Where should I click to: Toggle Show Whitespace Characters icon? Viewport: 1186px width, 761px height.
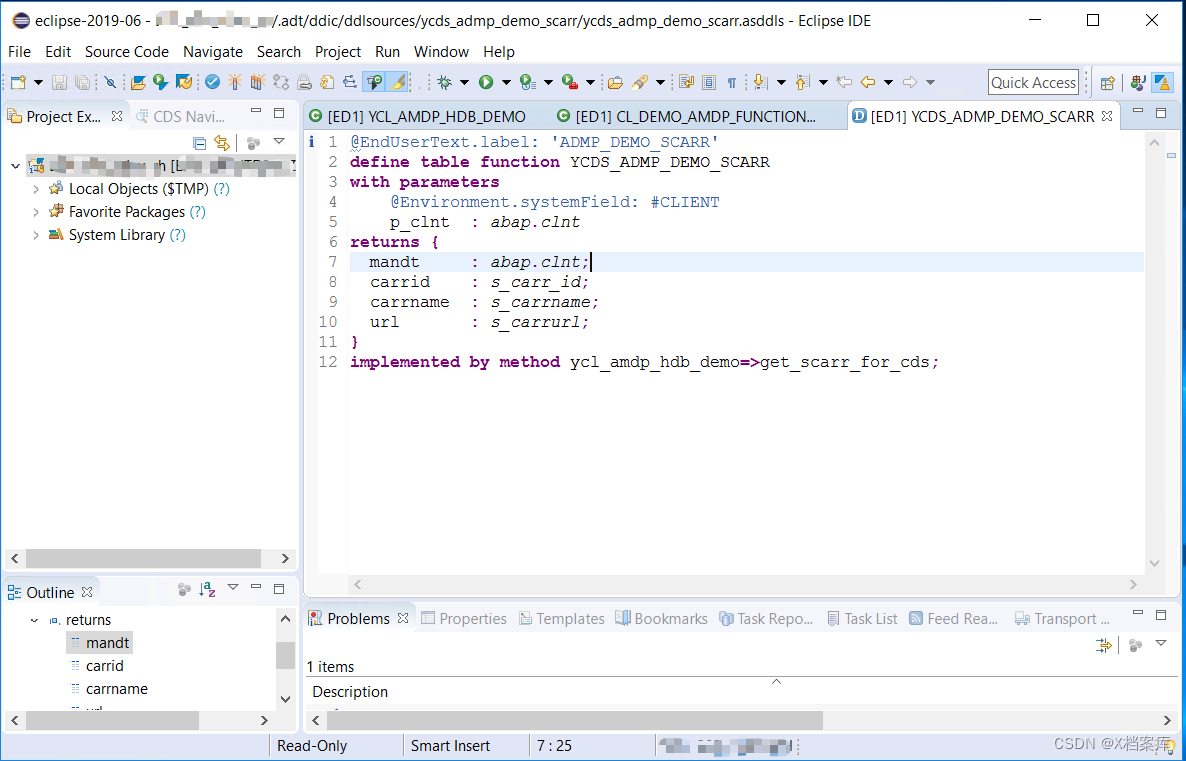pyautogui.click(x=731, y=83)
